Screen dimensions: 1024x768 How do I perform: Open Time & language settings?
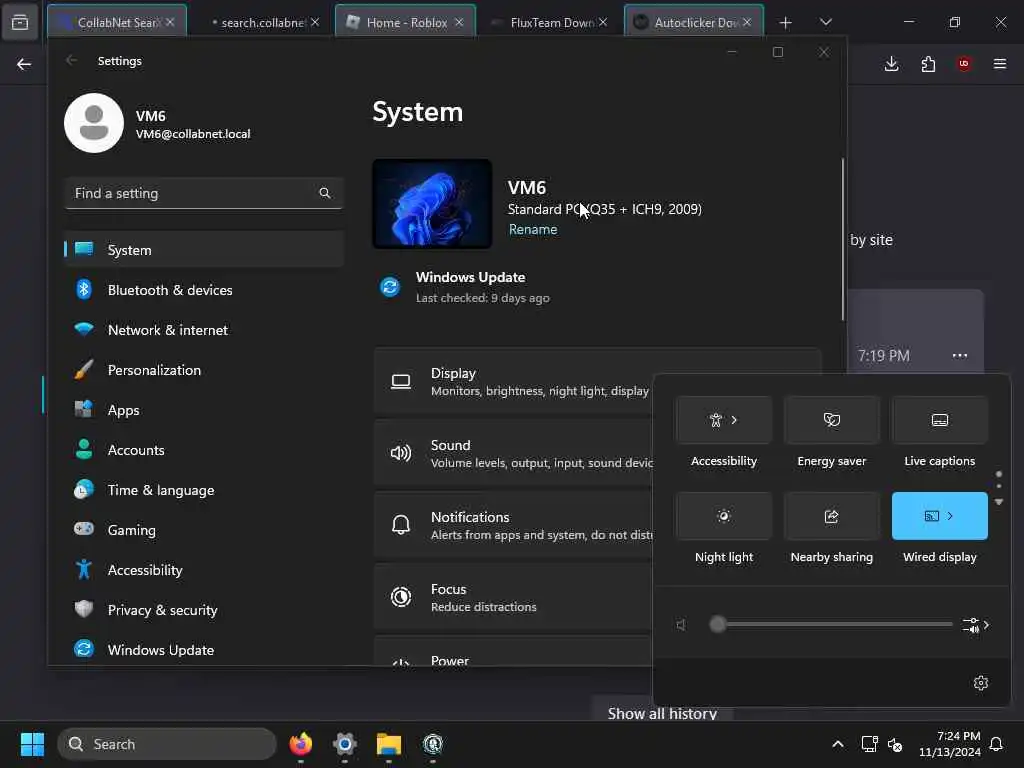(x=204, y=490)
